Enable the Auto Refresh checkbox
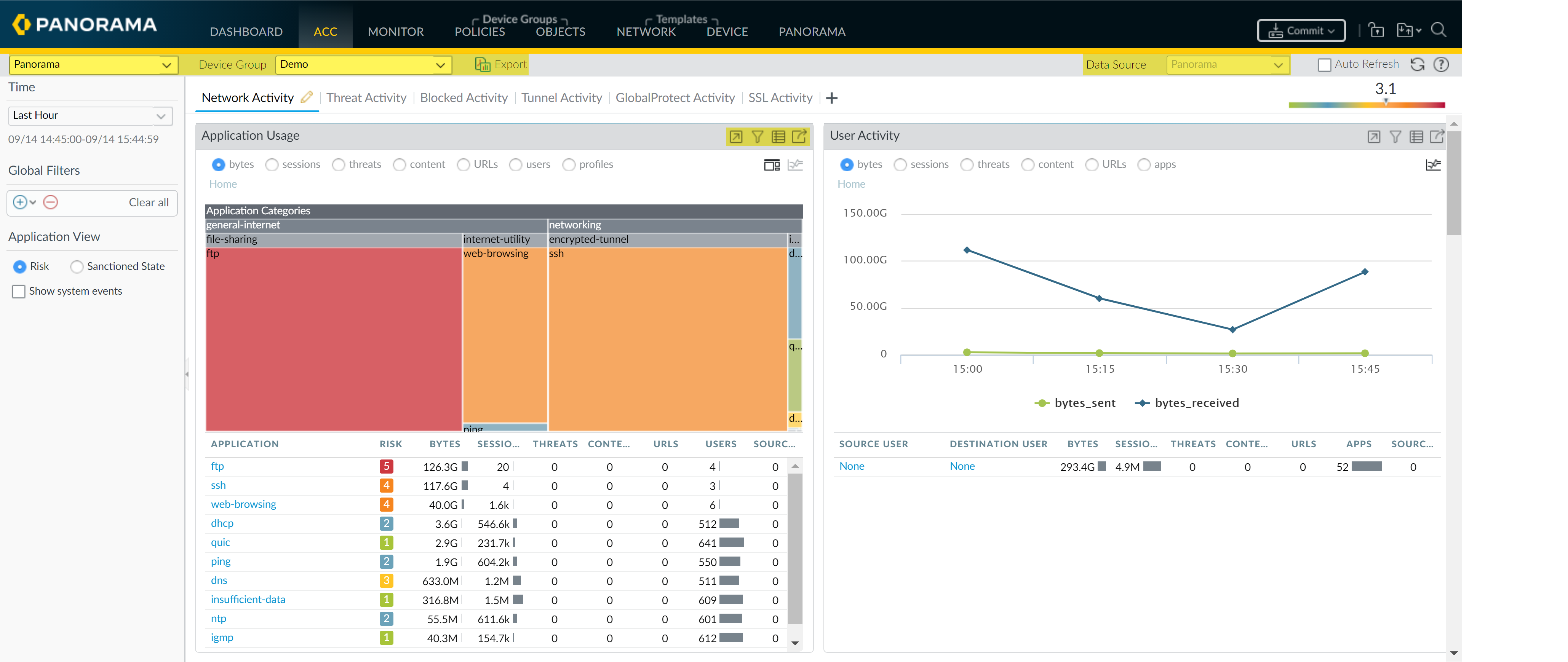The height and width of the screenshot is (662, 1568). pyautogui.click(x=1324, y=64)
